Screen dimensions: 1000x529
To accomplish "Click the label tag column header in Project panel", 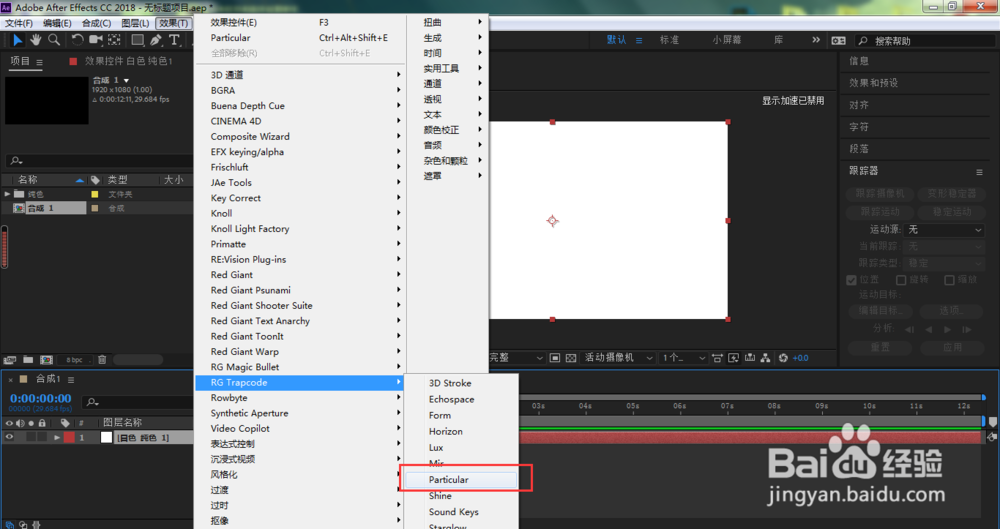I will point(95,180).
